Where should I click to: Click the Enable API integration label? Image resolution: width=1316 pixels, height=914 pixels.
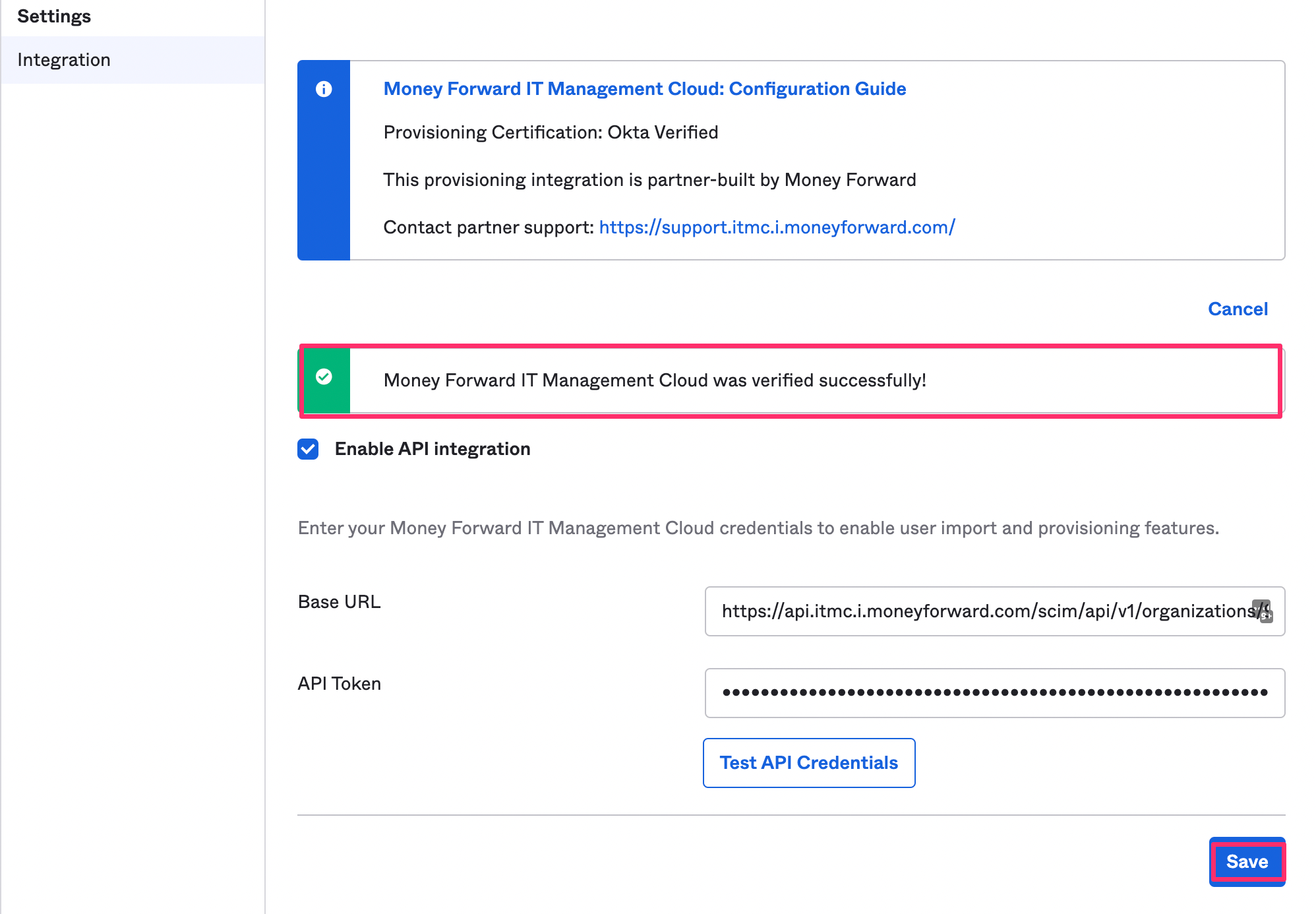(433, 449)
